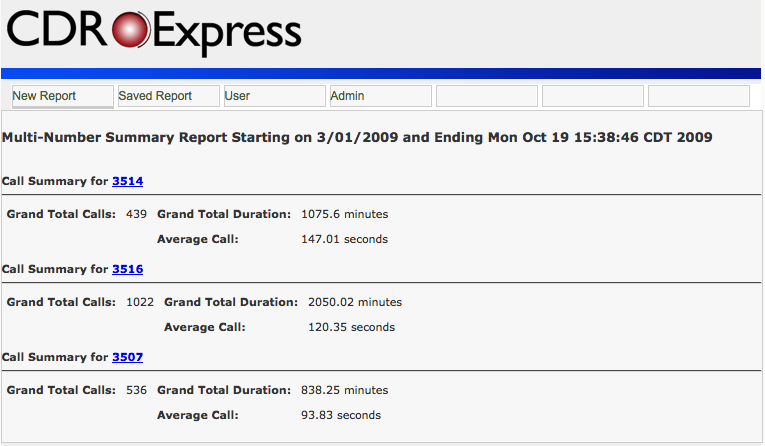Select the Admin menu item

point(380,96)
